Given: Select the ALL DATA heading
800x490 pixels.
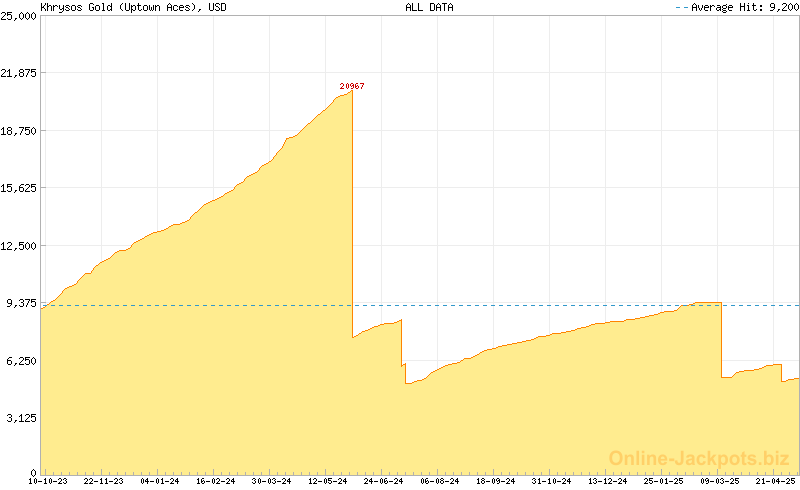Looking at the screenshot, I should pos(429,7).
